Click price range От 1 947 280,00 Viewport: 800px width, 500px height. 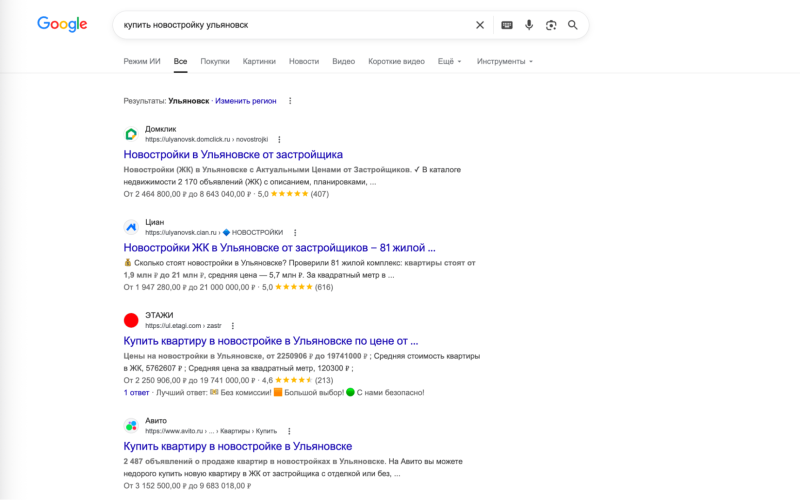pyautogui.click(x=189, y=287)
